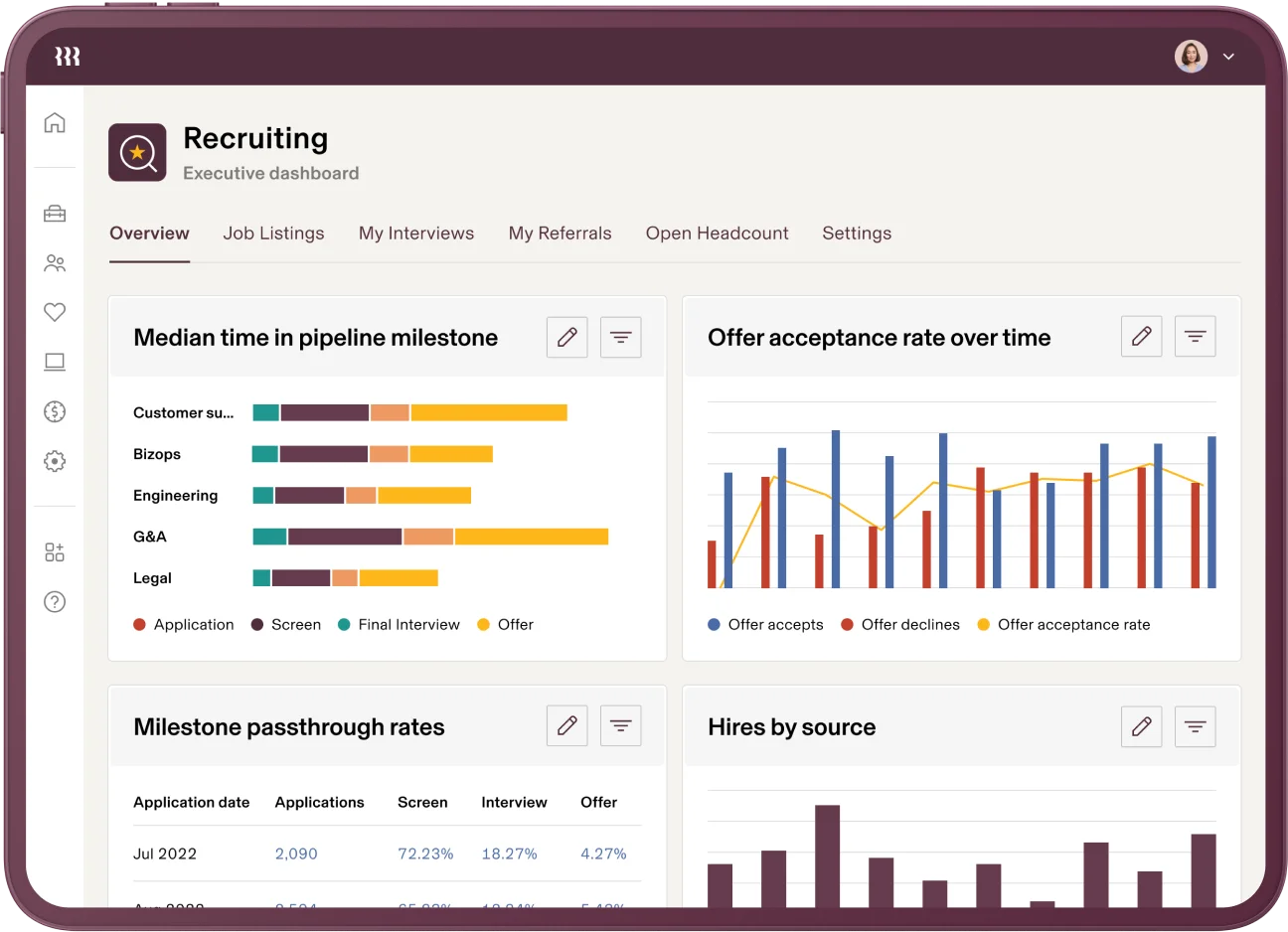The width and height of the screenshot is (1288, 932).
Task: Click the Customer su... row label
Action: click(x=184, y=412)
